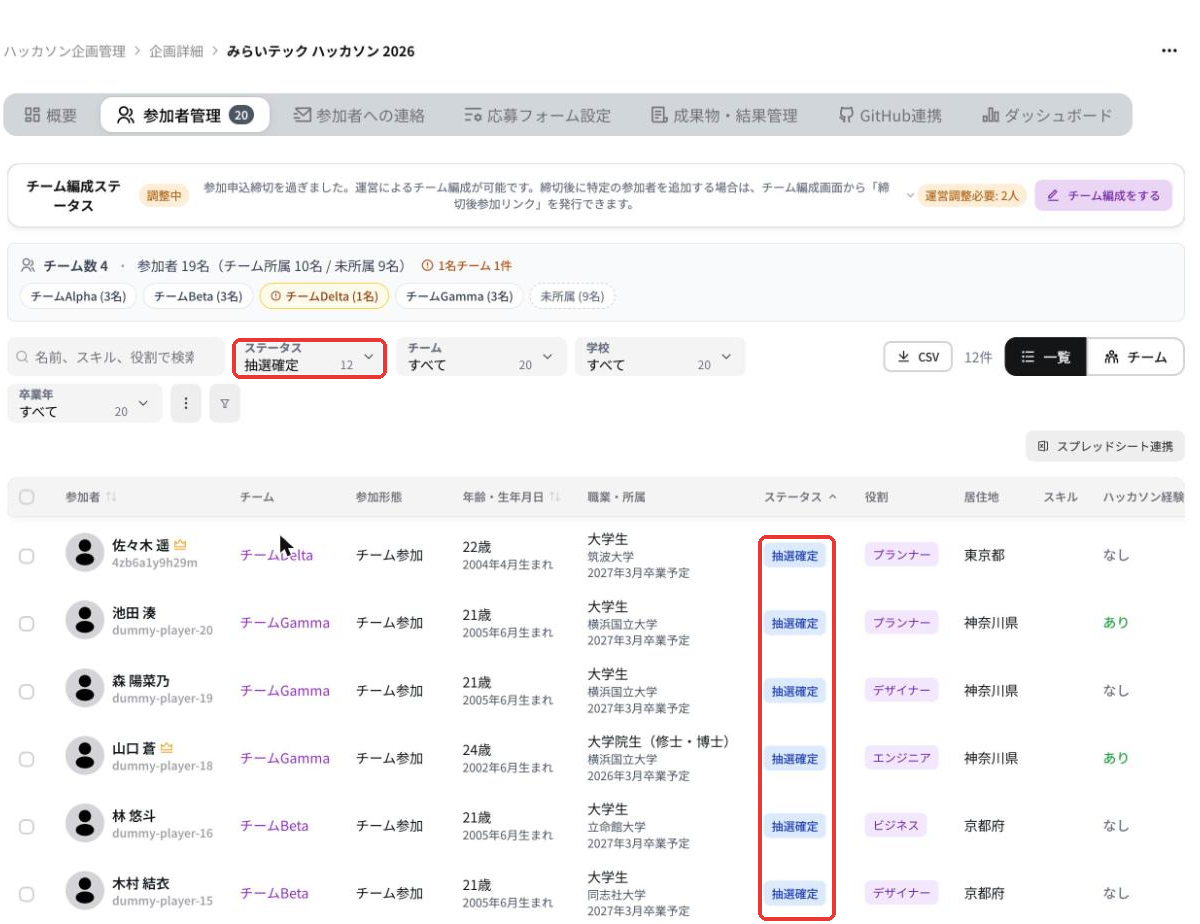Sort by 参加者 column arrows
The height and width of the screenshot is (924, 1200).
[111, 497]
